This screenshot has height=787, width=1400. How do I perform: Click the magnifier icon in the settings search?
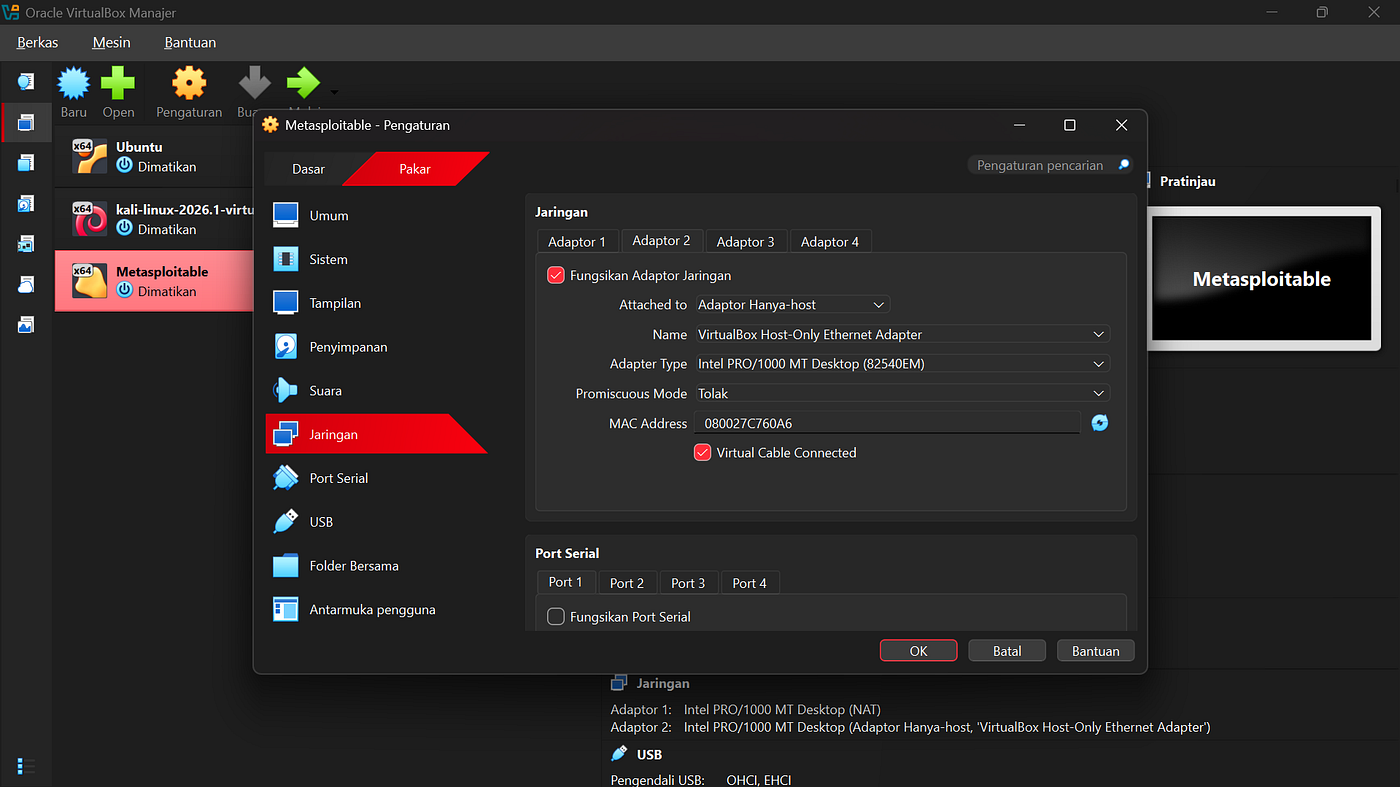1124,165
